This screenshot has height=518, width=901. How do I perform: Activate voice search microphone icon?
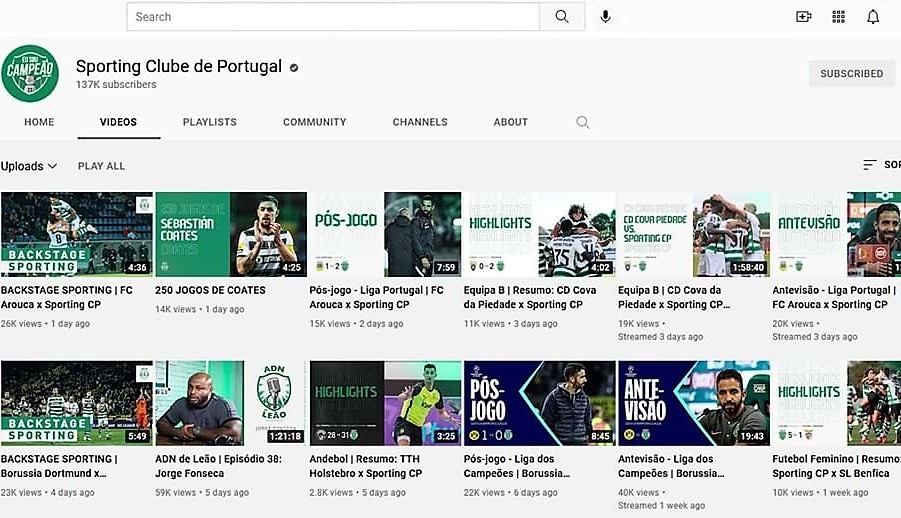point(605,17)
